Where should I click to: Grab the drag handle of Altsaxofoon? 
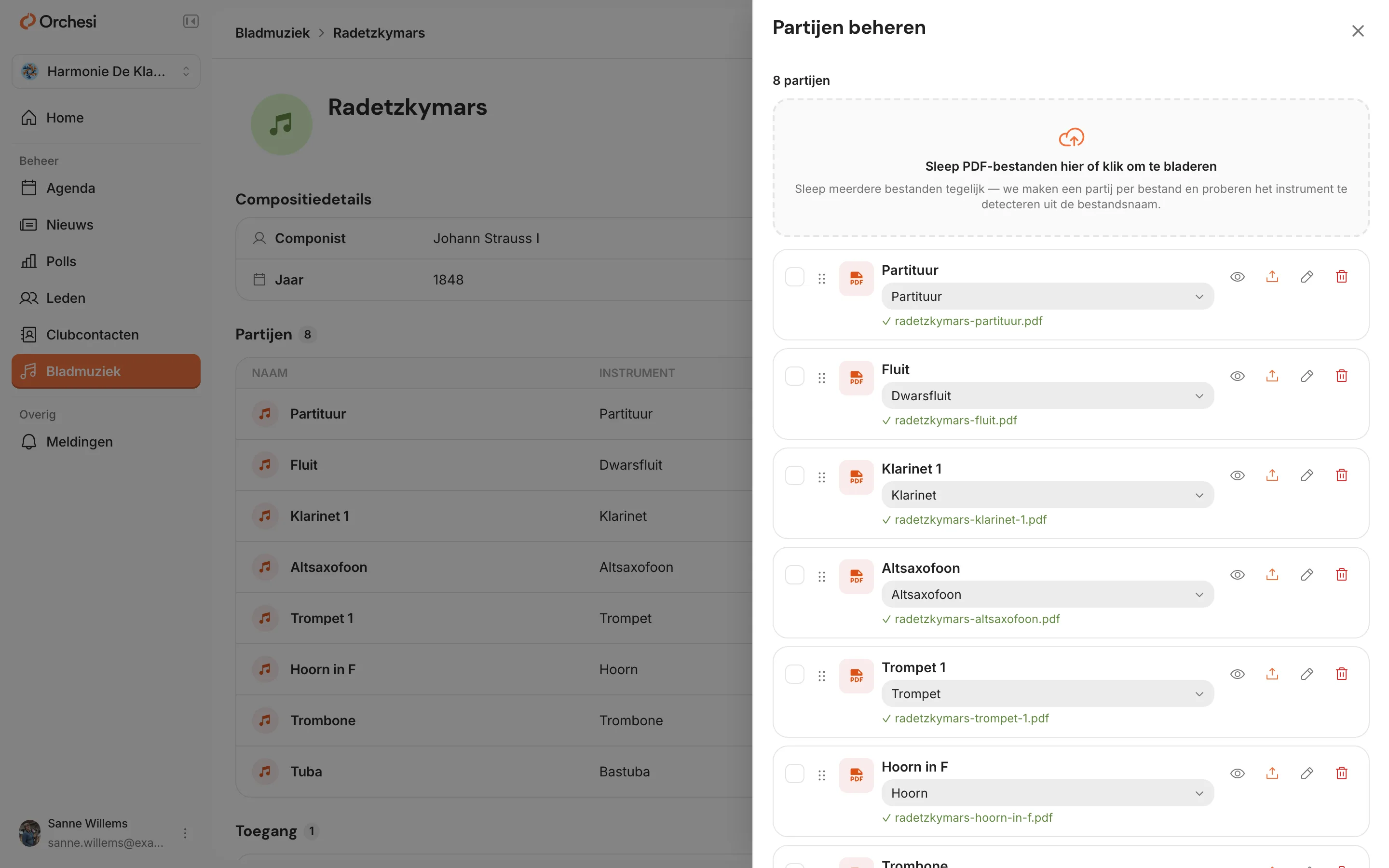click(x=821, y=576)
